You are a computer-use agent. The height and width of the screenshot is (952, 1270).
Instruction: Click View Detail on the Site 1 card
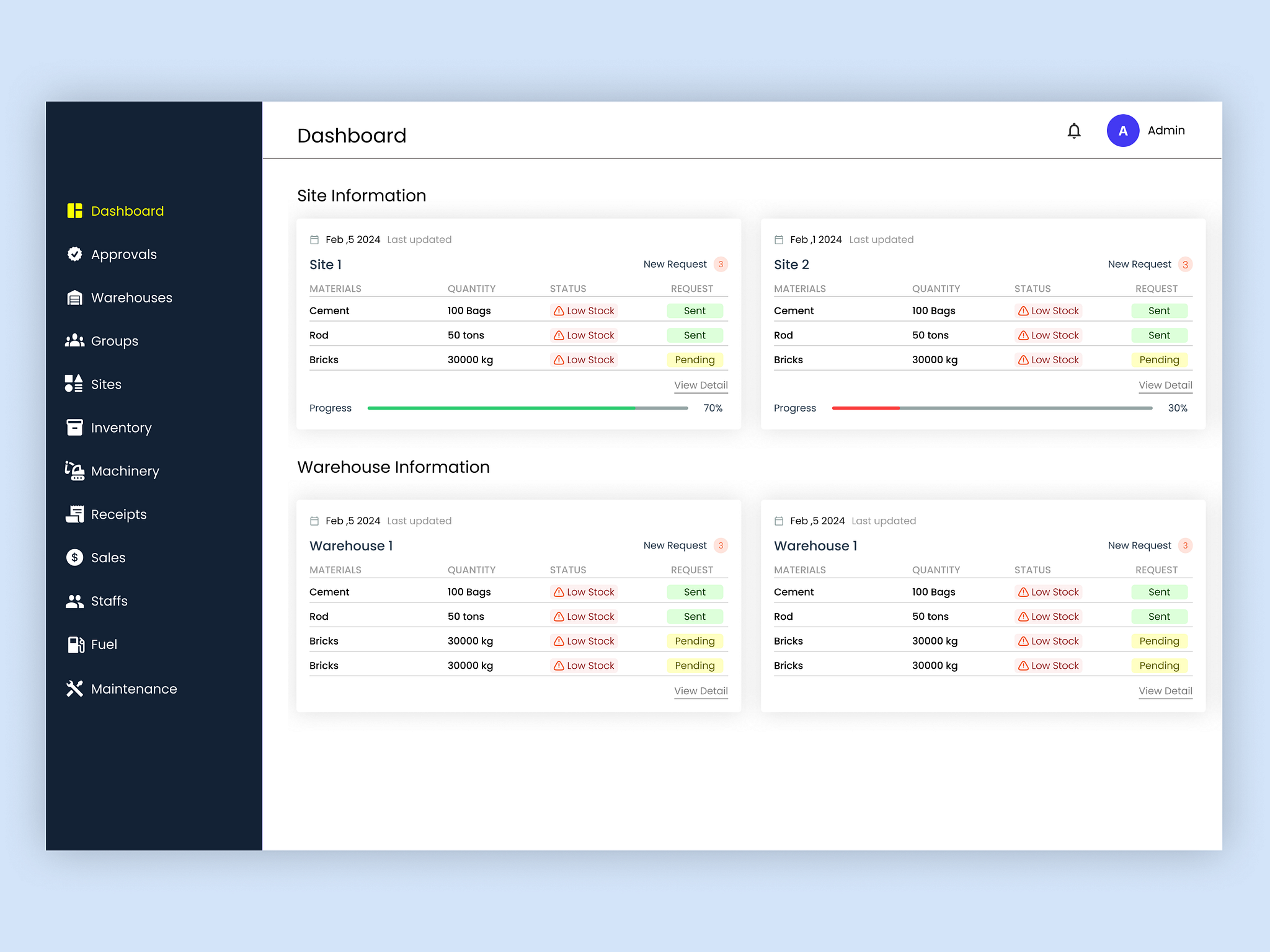tap(701, 385)
